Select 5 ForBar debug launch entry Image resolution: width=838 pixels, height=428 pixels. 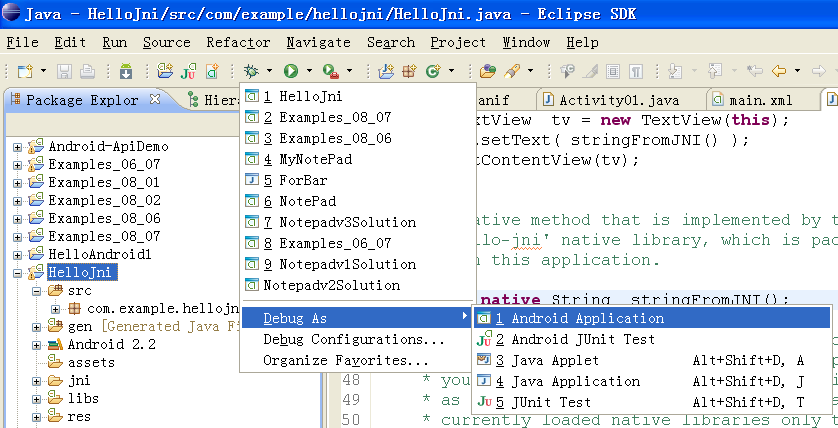coord(358,180)
